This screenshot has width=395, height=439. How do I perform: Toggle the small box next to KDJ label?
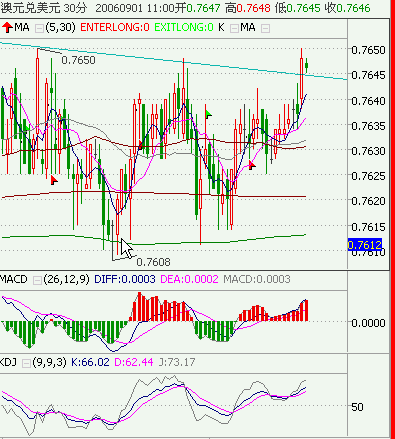pyautogui.click(x=26, y=363)
